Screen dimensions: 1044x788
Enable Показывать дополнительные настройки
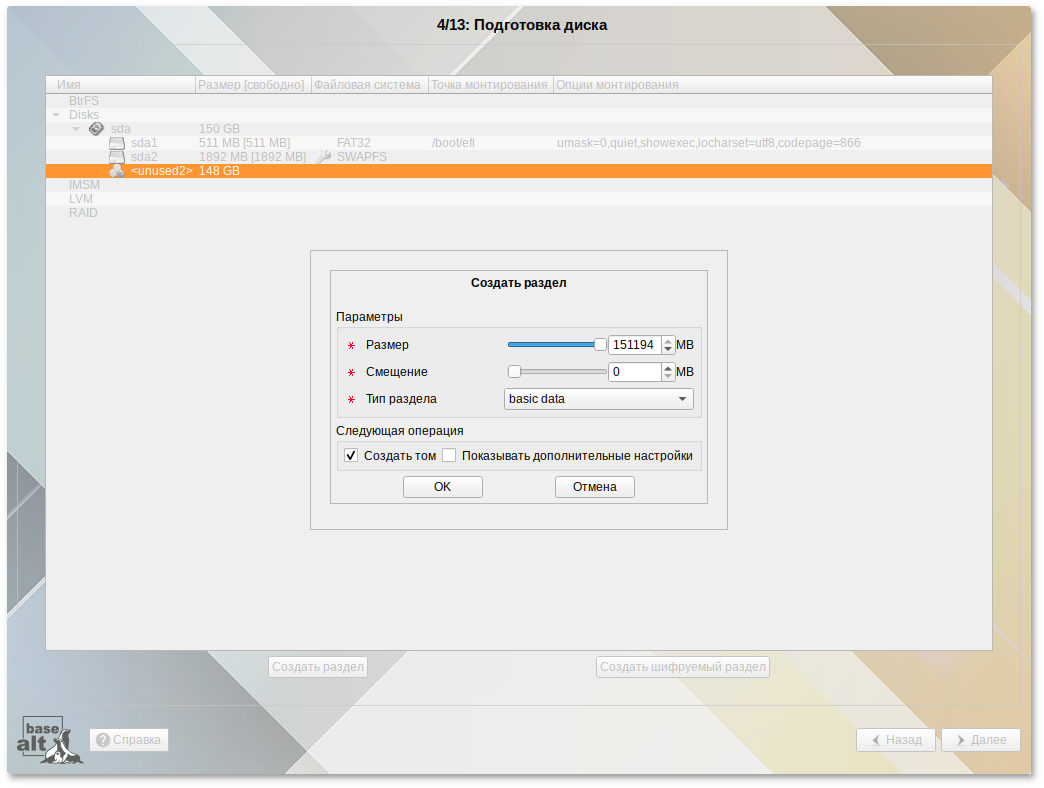[x=449, y=455]
